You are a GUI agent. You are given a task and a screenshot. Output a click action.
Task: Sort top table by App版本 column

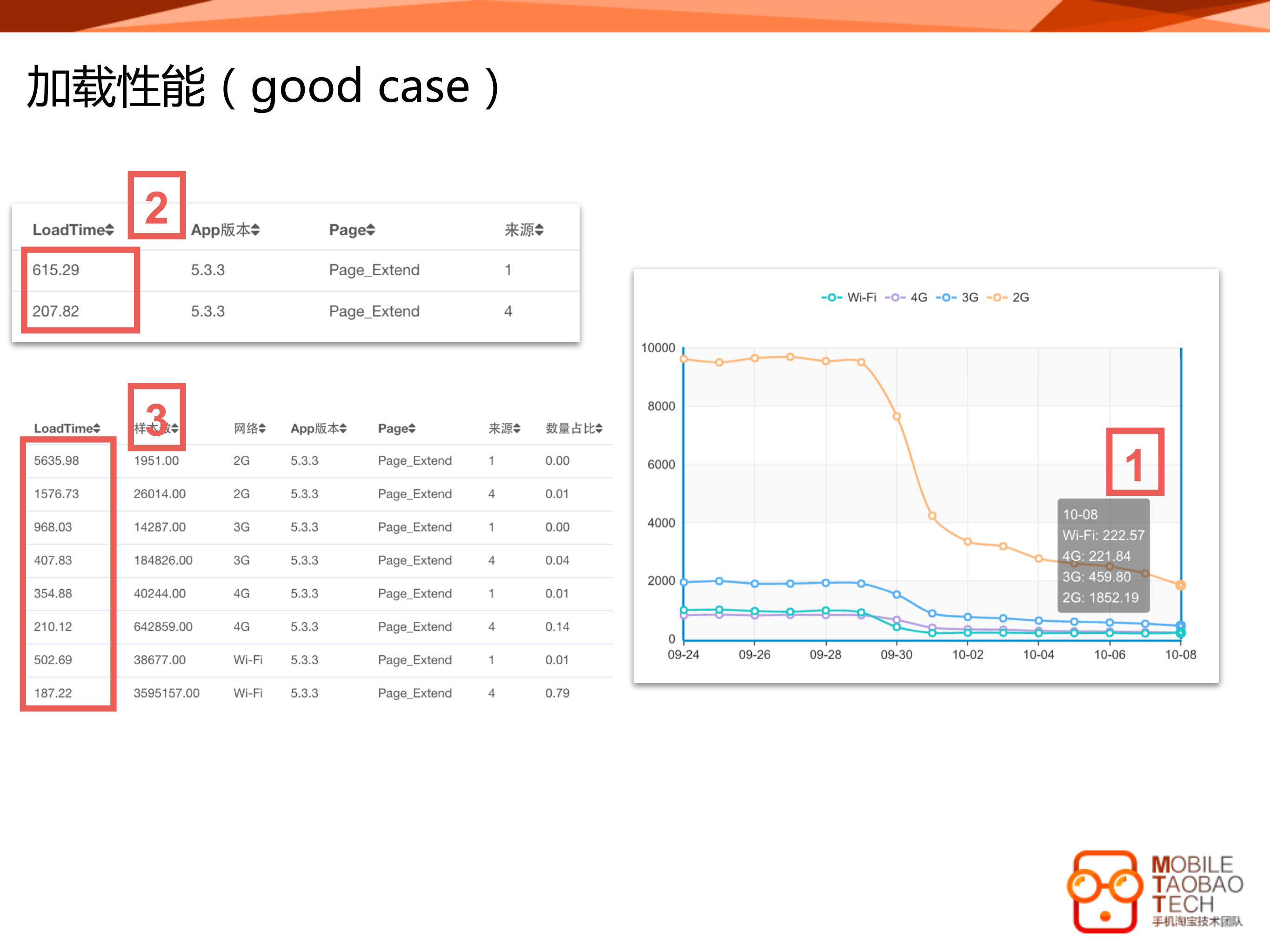[x=225, y=230]
